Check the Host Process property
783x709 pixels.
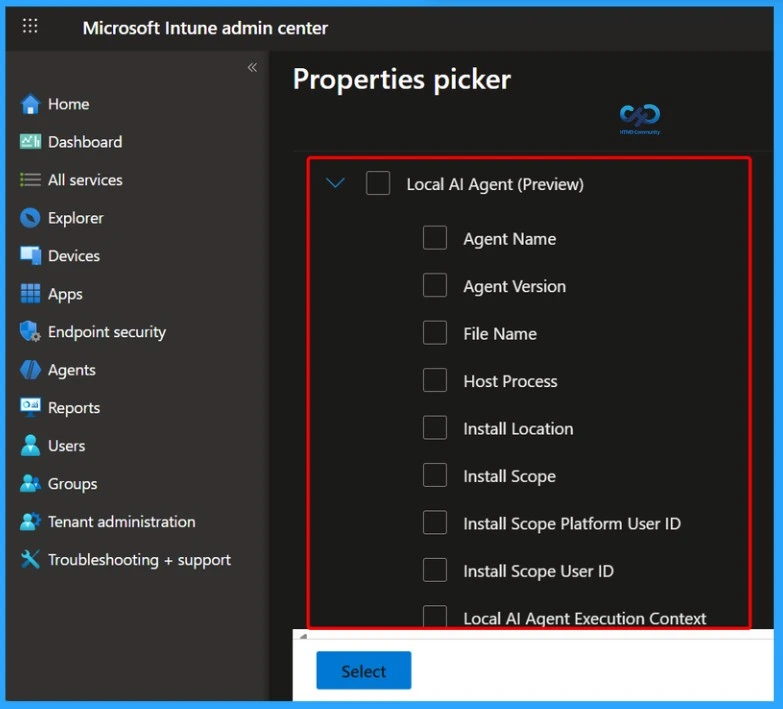[x=435, y=380]
